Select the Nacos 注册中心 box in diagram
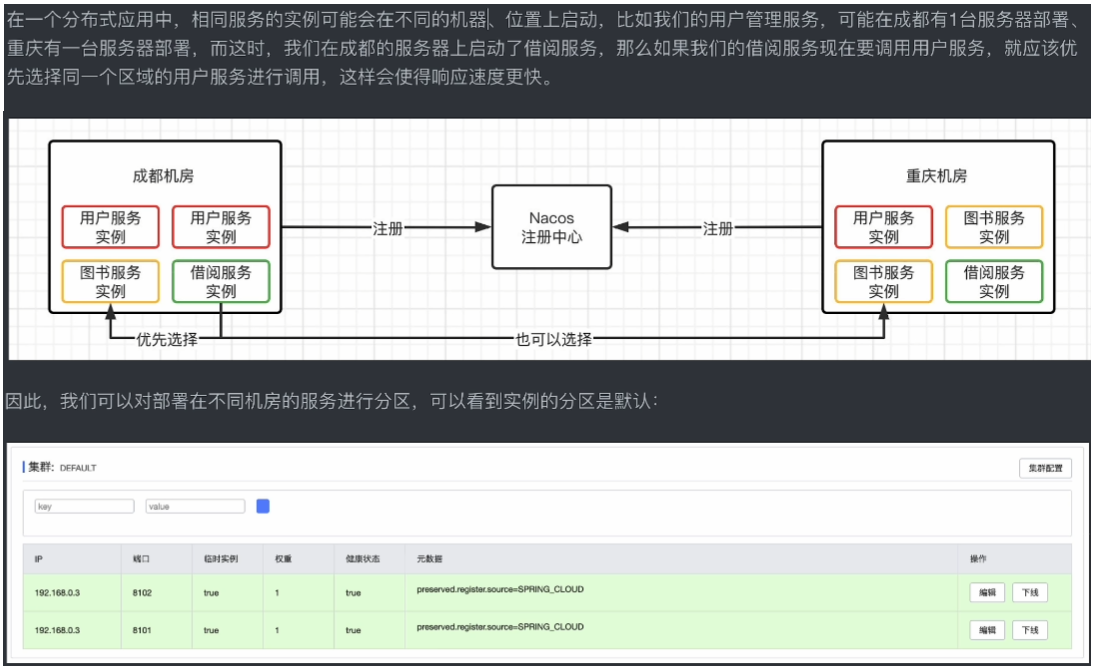Viewport: 1095px width, 671px height. (x=551, y=227)
